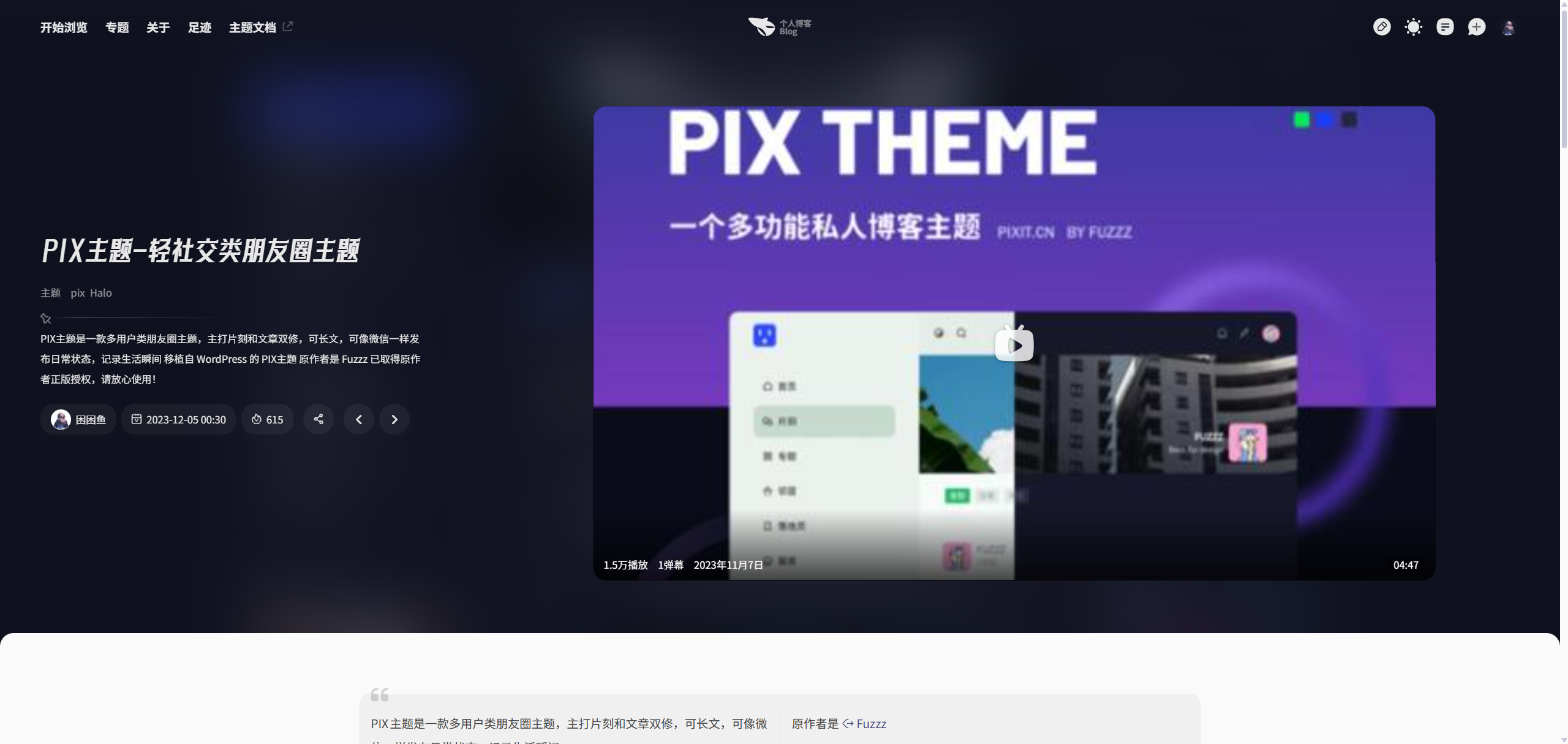Click the flame icon next to 615 views

tap(257, 419)
